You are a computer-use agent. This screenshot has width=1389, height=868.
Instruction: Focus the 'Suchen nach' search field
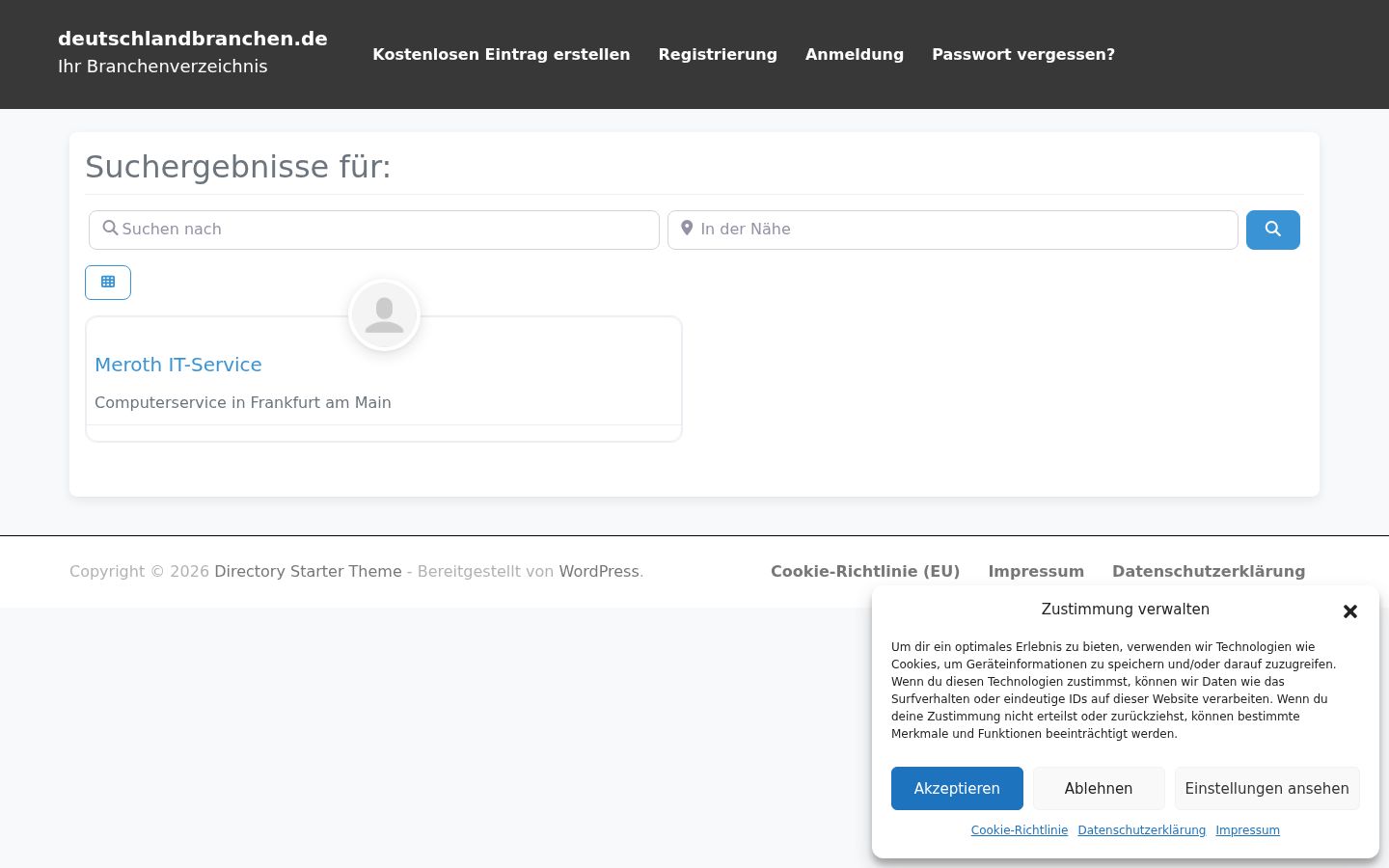(374, 230)
